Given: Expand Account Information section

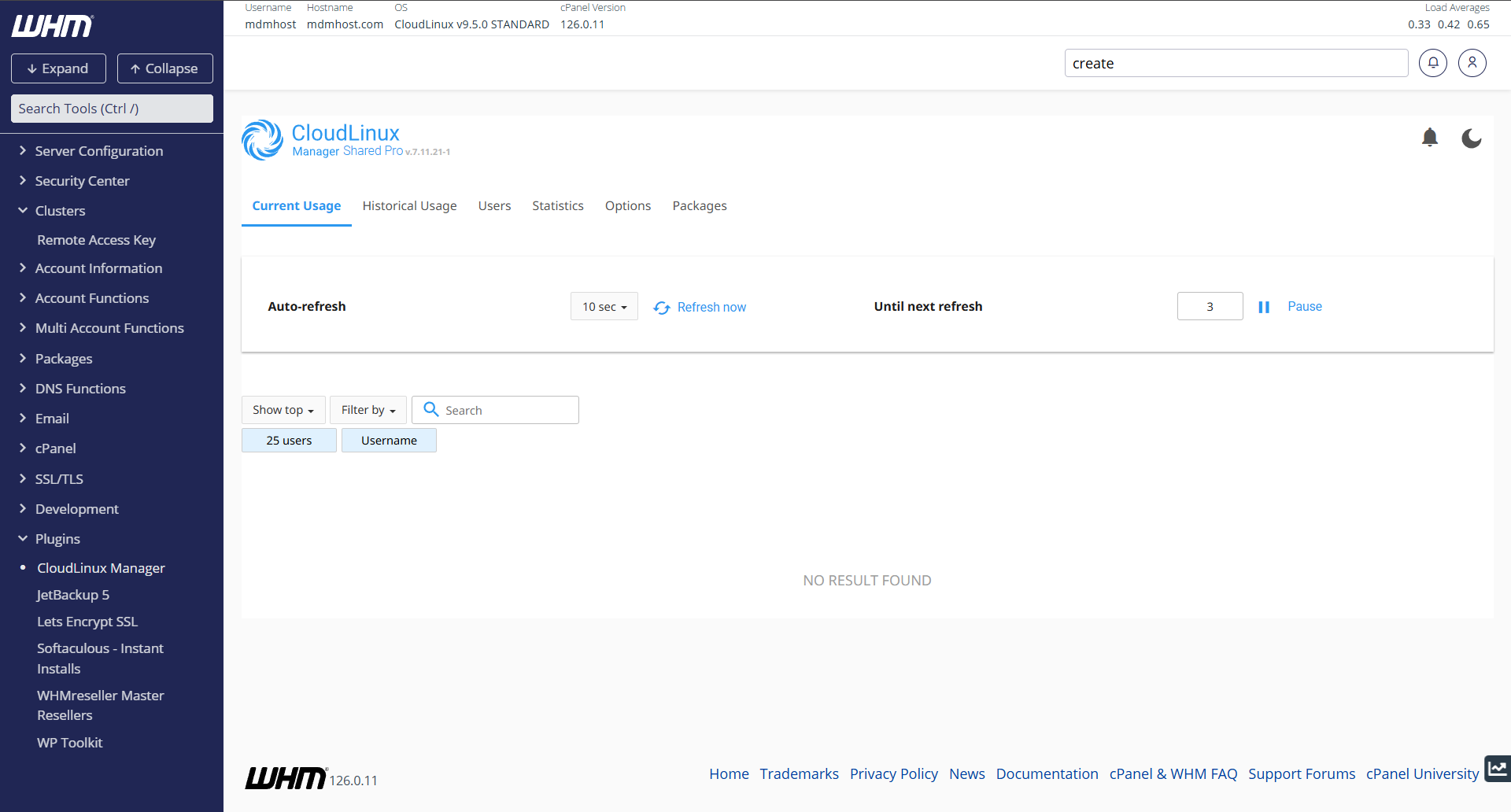Looking at the screenshot, I should [x=98, y=268].
